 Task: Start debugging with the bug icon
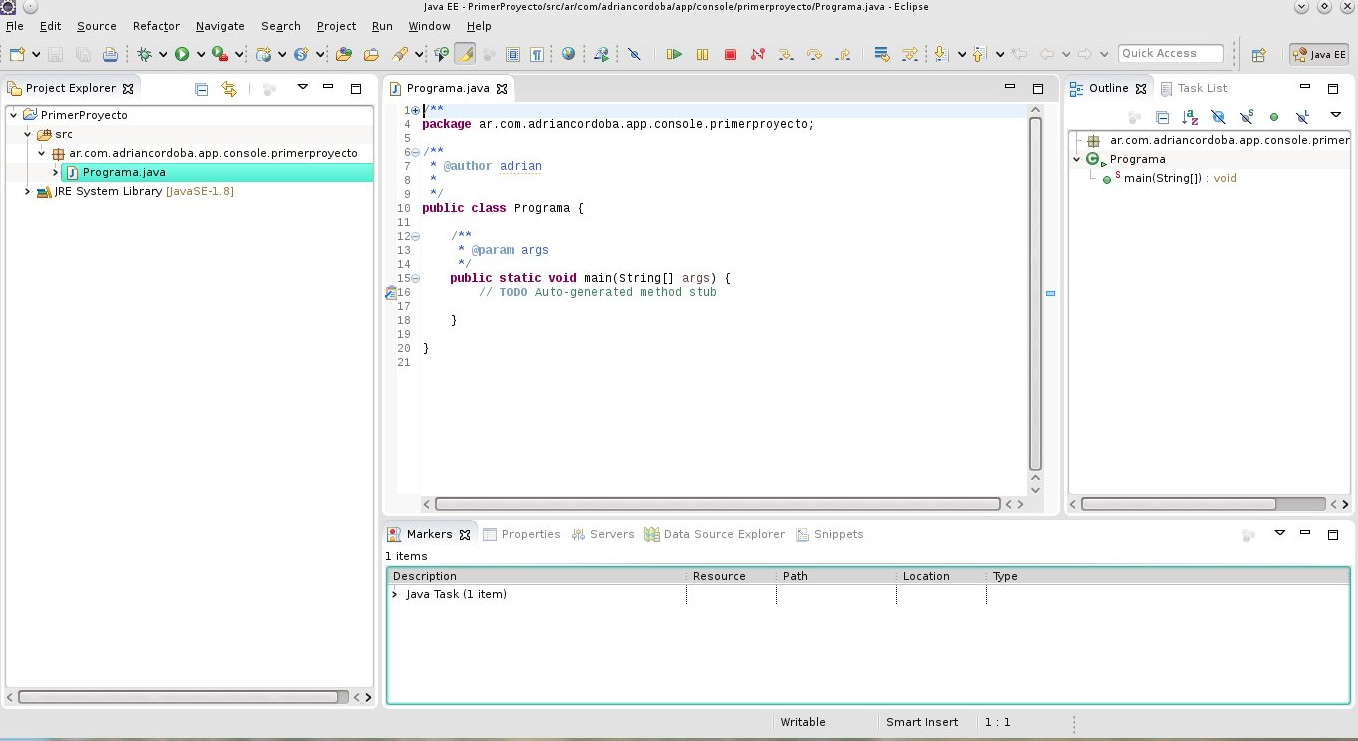[145, 54]
